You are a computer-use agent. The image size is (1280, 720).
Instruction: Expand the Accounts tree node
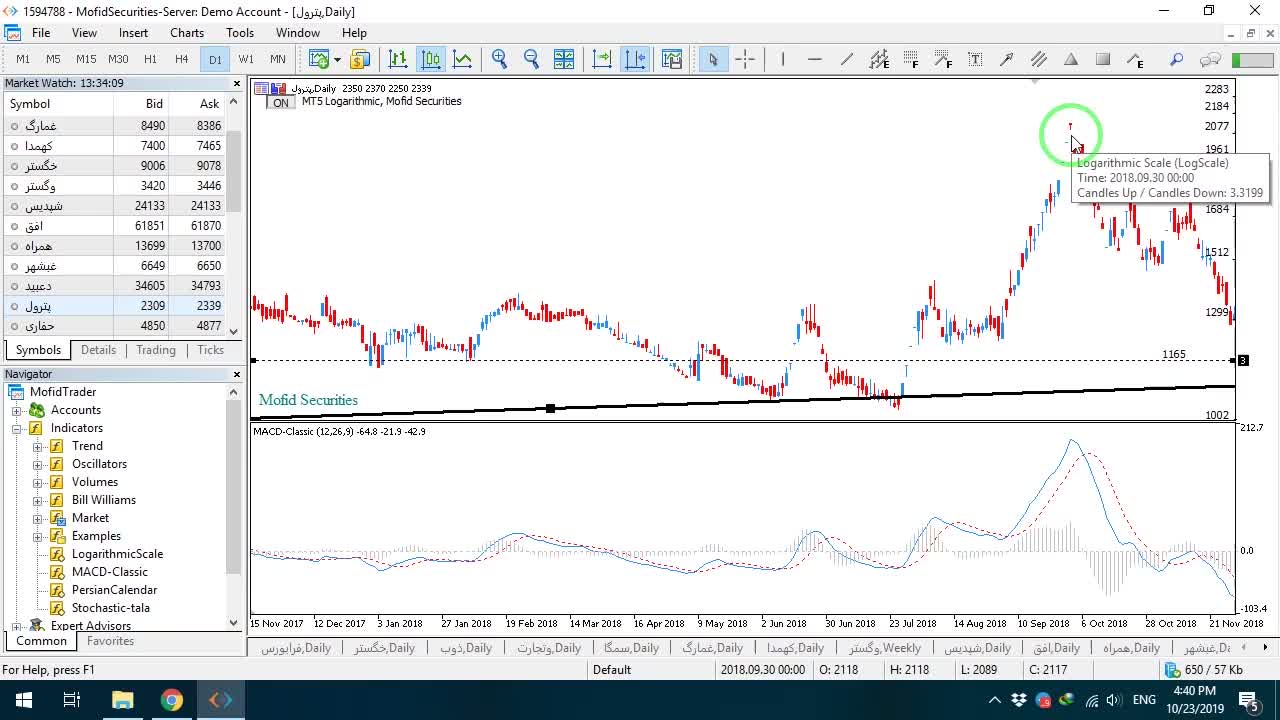17,410
